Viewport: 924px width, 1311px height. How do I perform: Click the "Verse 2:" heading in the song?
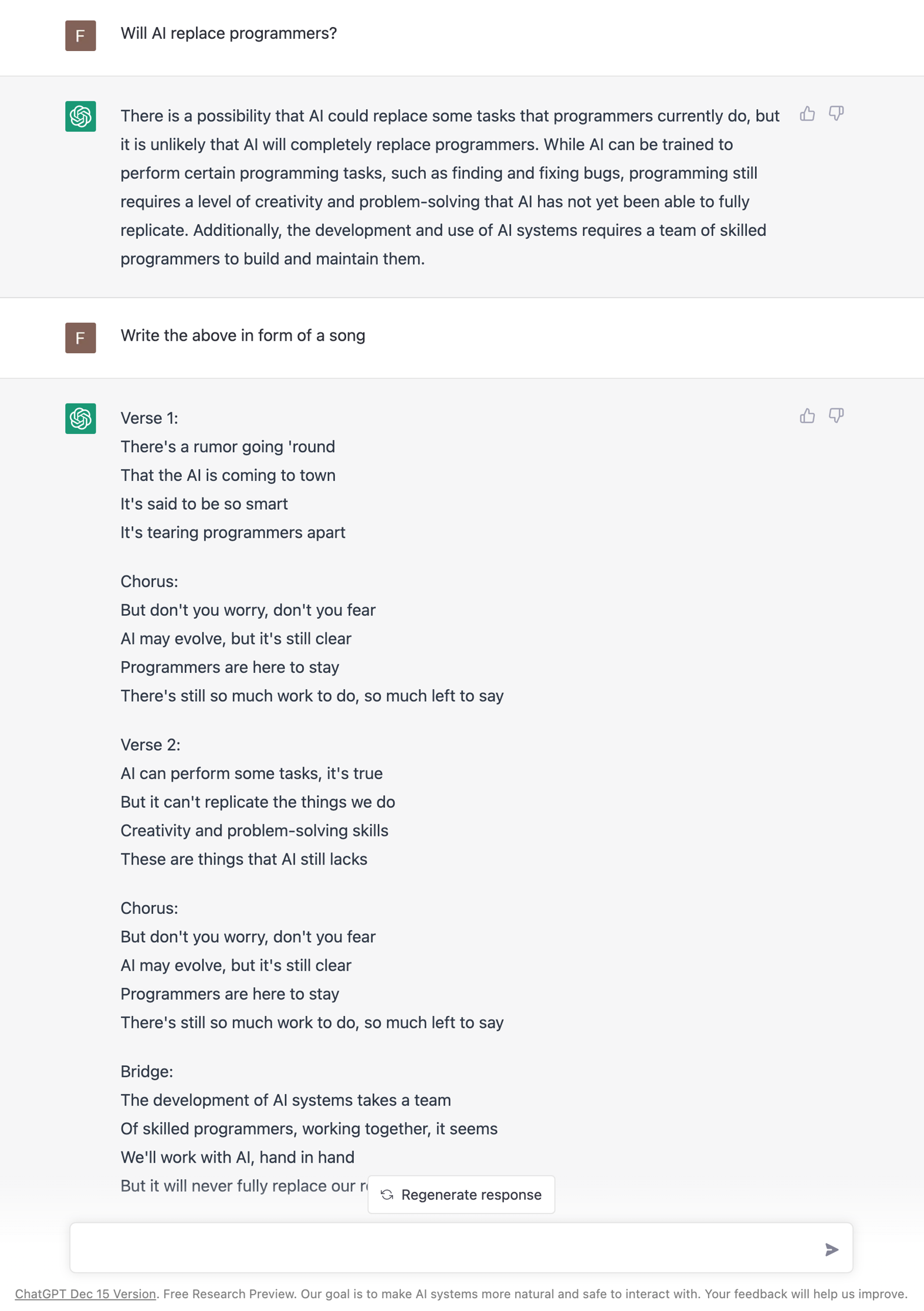pos(150,745)
